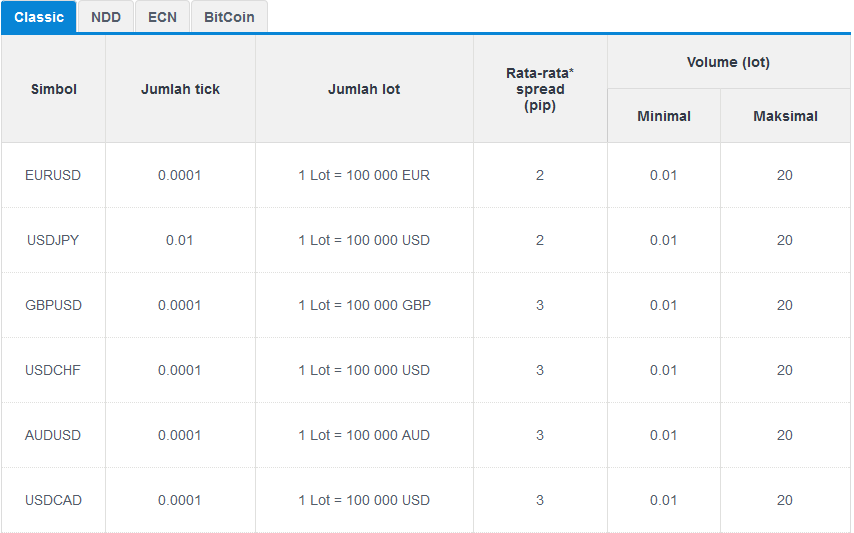
Task: Click the Minimal column header
Action: tap(664, 116)
